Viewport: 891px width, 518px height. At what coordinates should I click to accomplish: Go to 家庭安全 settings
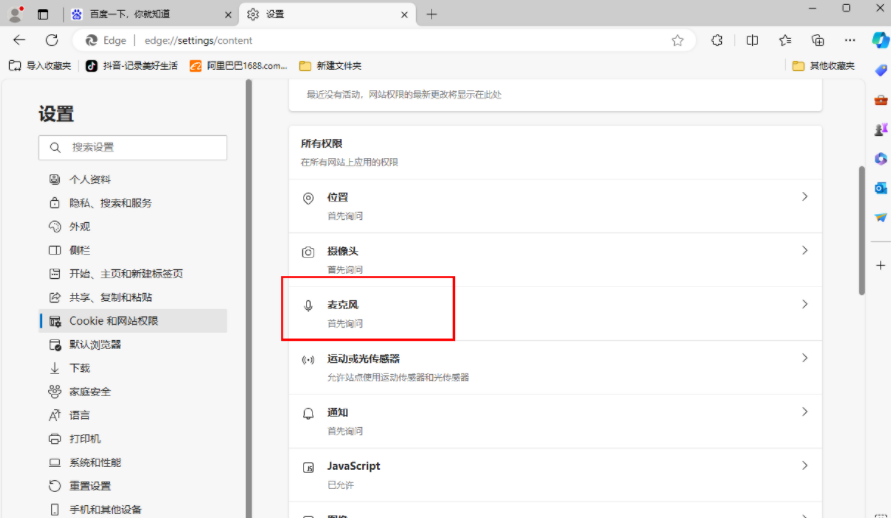133,391
